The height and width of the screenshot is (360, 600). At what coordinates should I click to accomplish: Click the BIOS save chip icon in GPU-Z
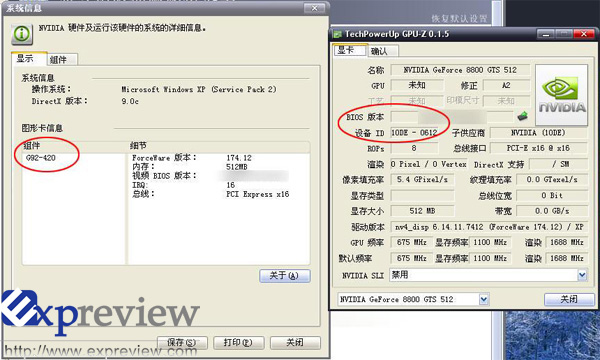tap(523, 116)
